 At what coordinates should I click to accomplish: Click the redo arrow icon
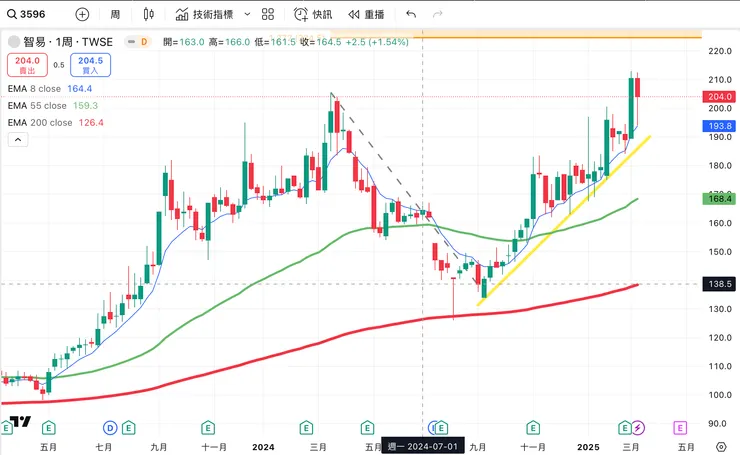(437, 14)
